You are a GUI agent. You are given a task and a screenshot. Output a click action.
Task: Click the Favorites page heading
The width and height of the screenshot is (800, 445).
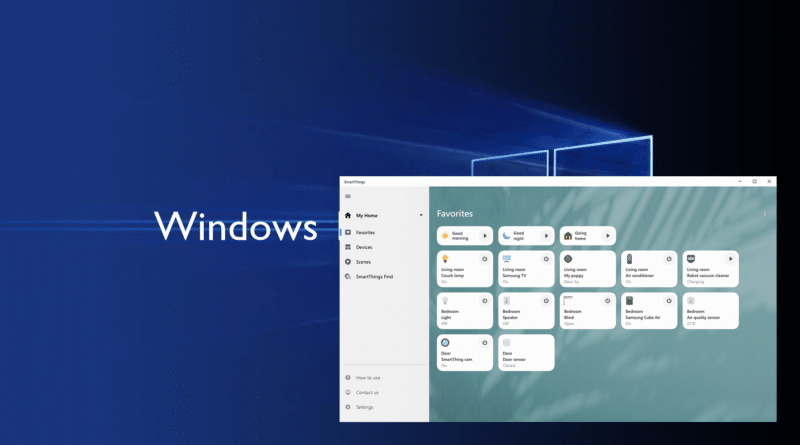[455, 213]
